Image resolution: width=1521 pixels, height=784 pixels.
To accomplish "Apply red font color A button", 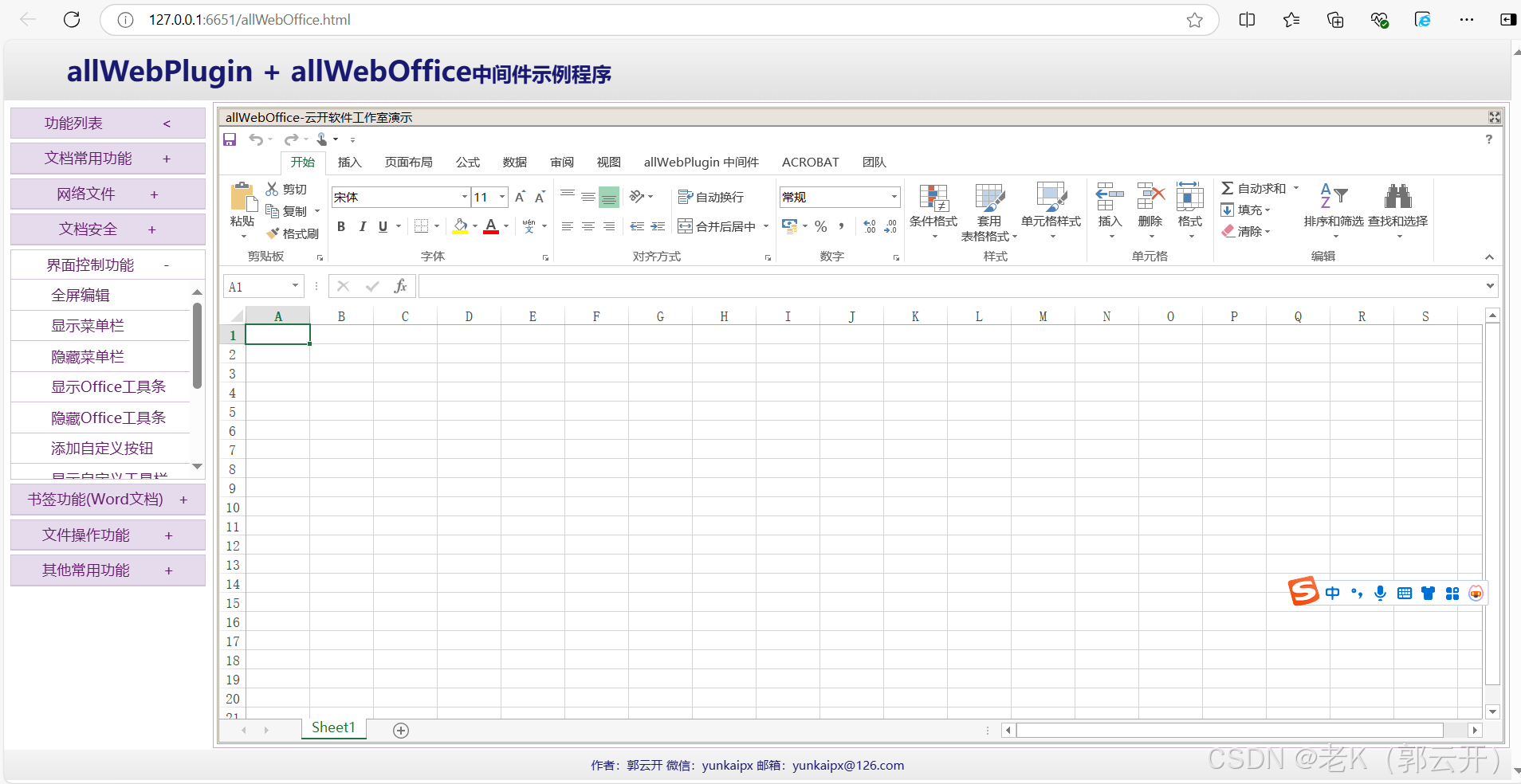I will click(491, 226).
